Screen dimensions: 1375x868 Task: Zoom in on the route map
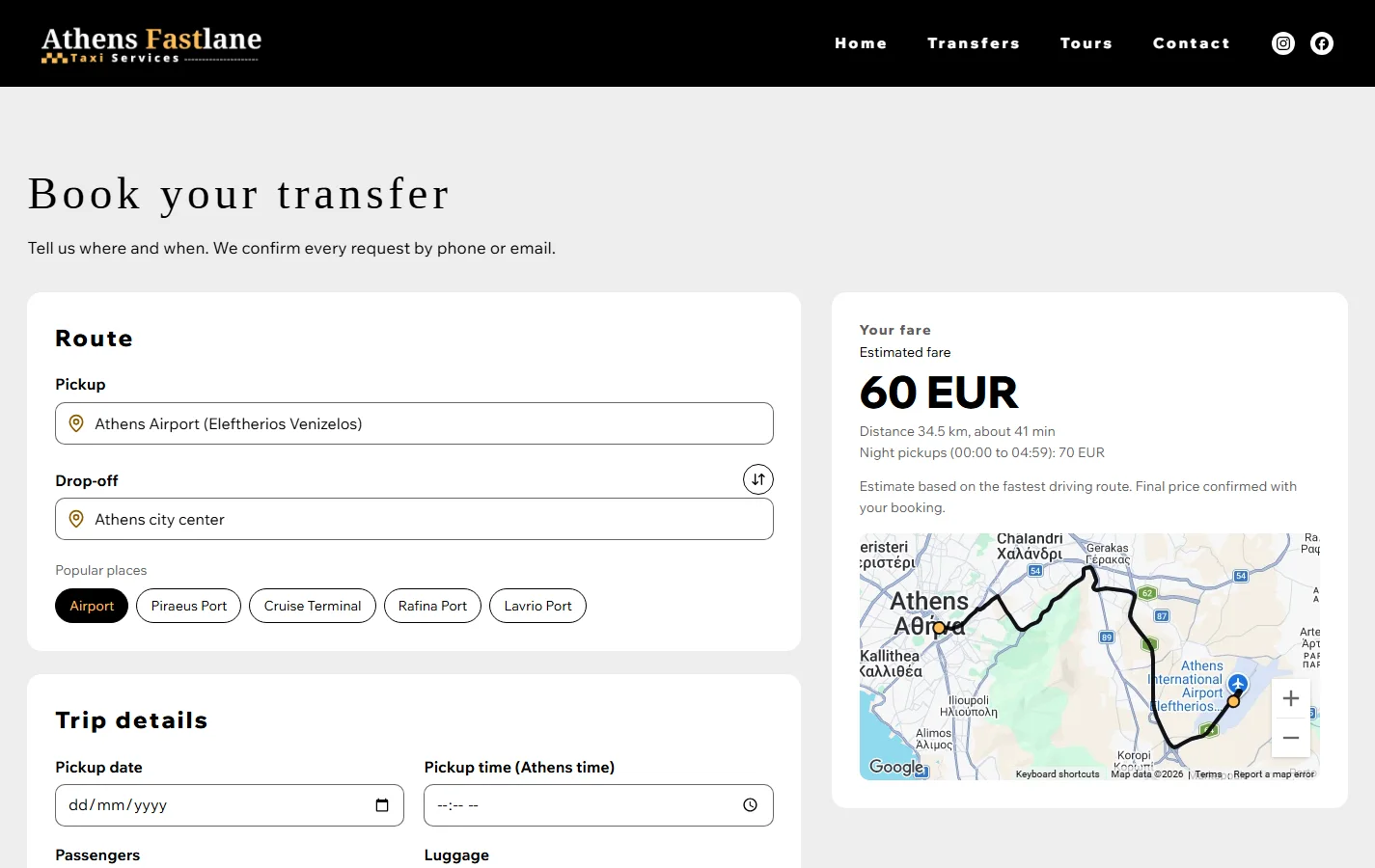tap(1291, 698)
